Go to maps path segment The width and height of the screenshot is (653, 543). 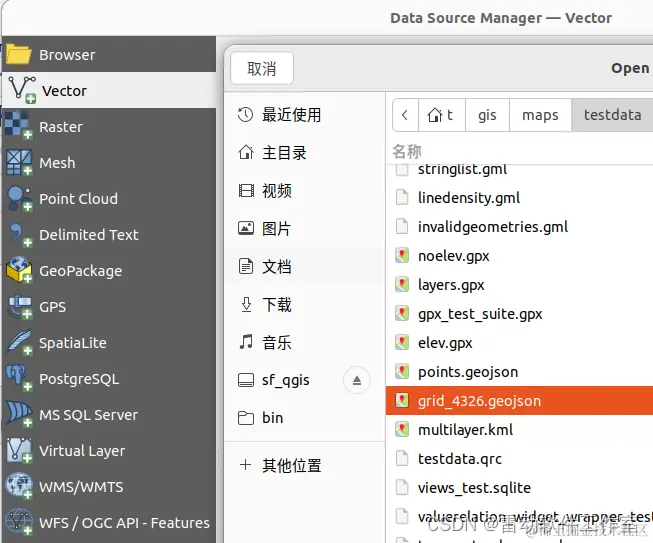pyautogui.click(x=540, y=115)
